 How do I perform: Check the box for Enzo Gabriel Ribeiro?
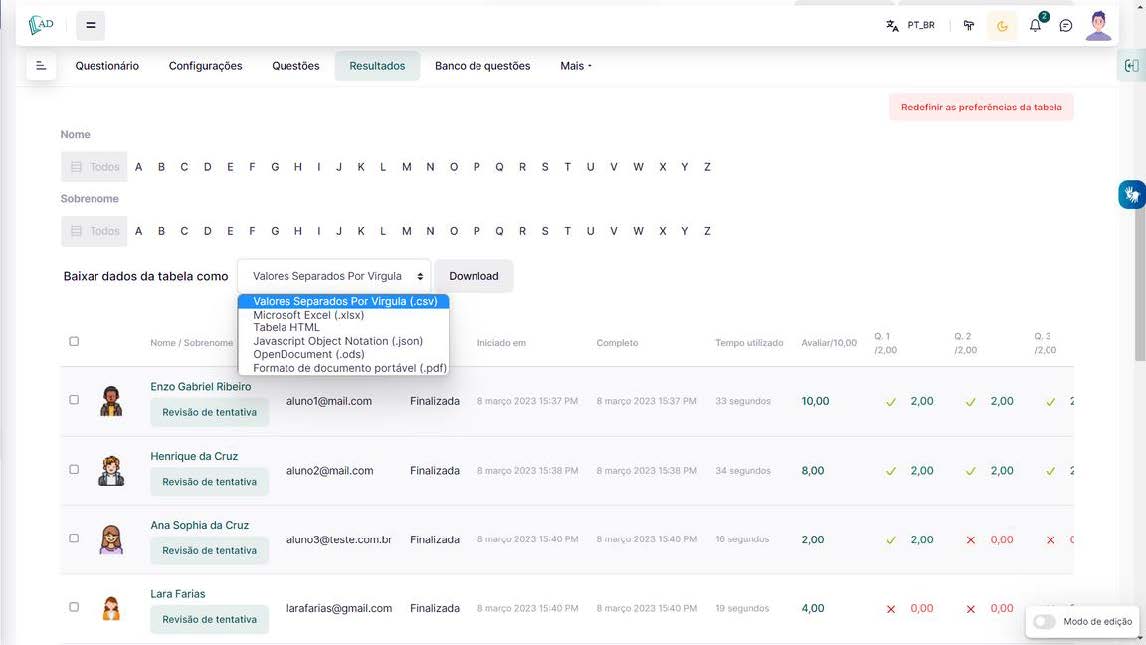point(74,400)
